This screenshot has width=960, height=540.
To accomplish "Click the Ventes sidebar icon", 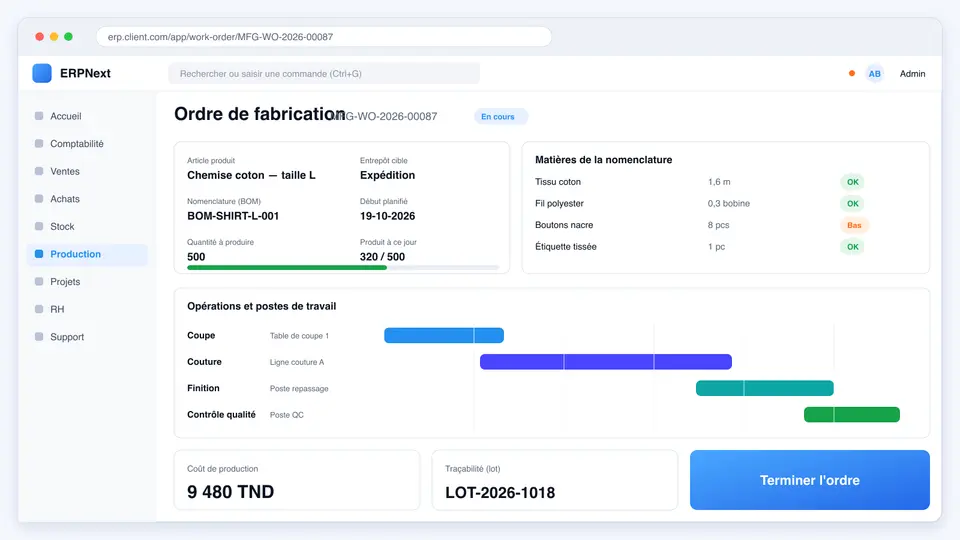I will [39, 171].
